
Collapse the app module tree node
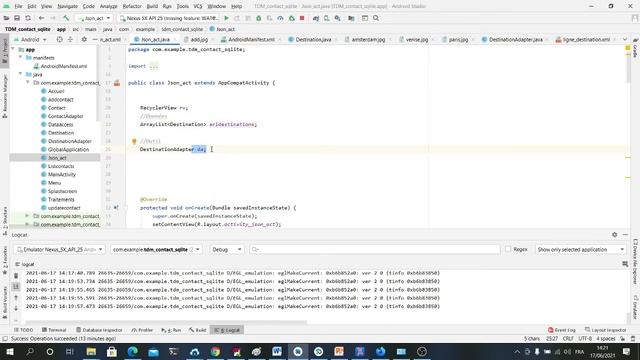coord(13,49)
